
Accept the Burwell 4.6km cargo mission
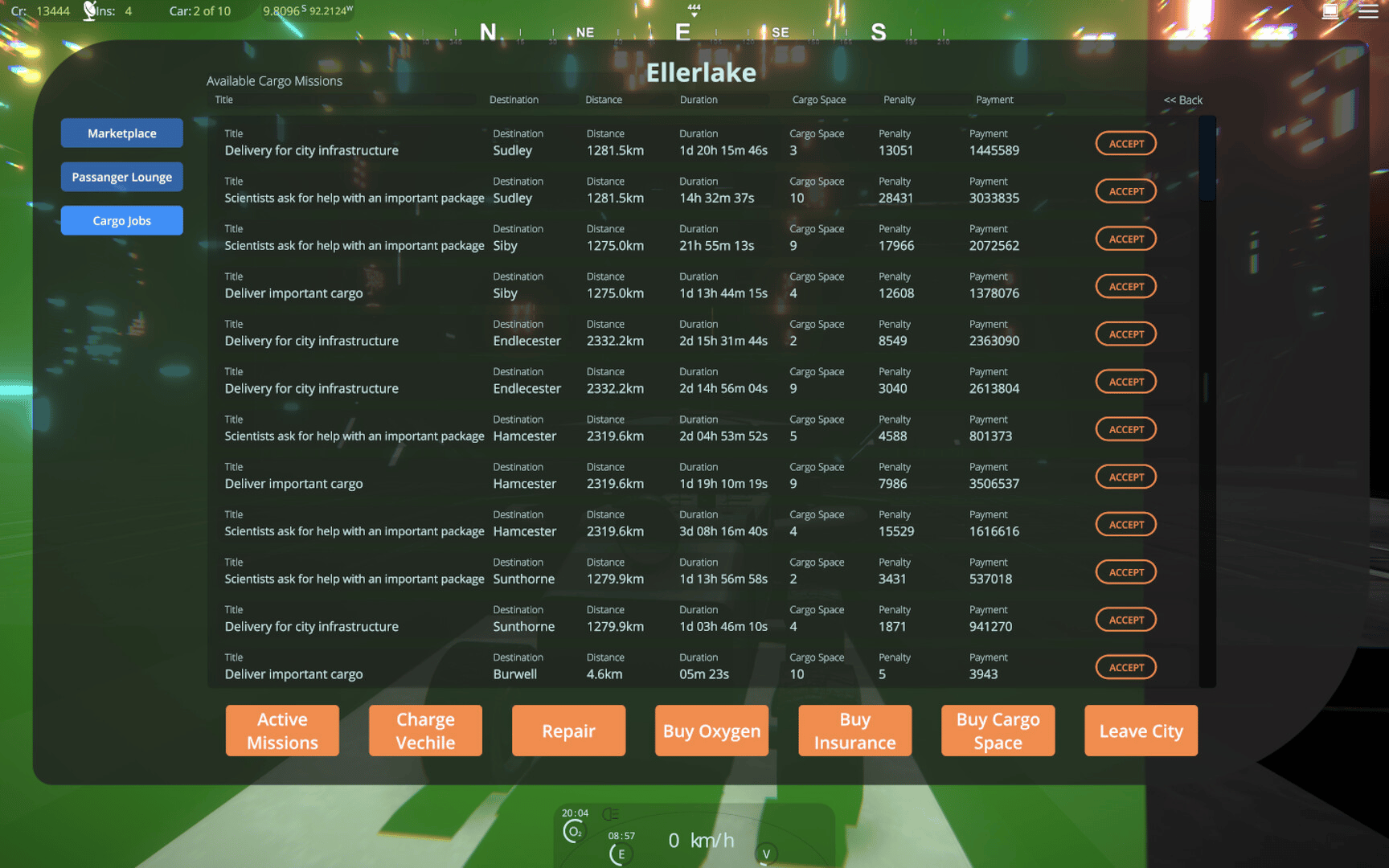point(1125,668)
